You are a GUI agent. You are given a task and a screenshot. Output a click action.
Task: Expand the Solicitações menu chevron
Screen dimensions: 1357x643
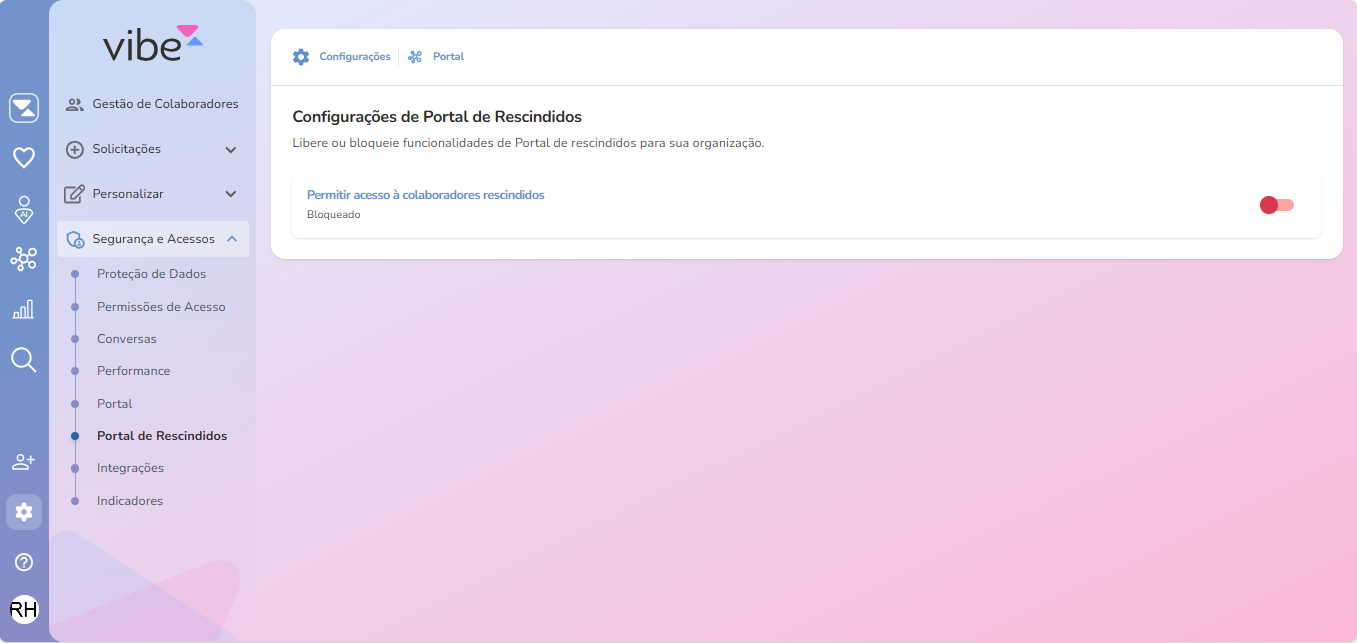[x=231, y=150]
